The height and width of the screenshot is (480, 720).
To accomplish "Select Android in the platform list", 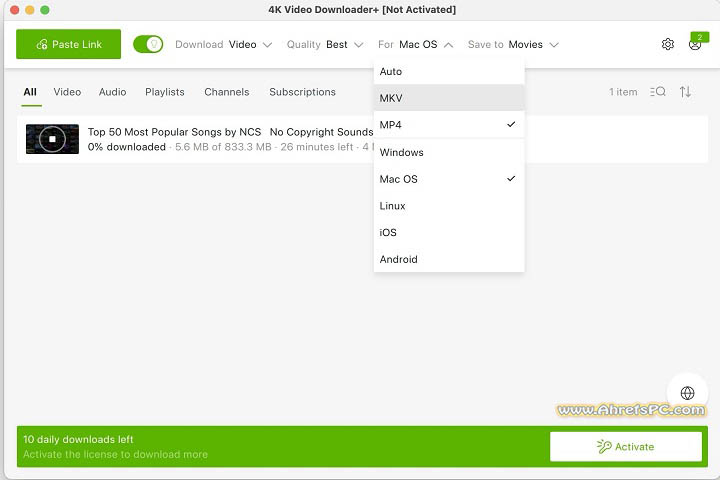I will [x=449, y=259].
